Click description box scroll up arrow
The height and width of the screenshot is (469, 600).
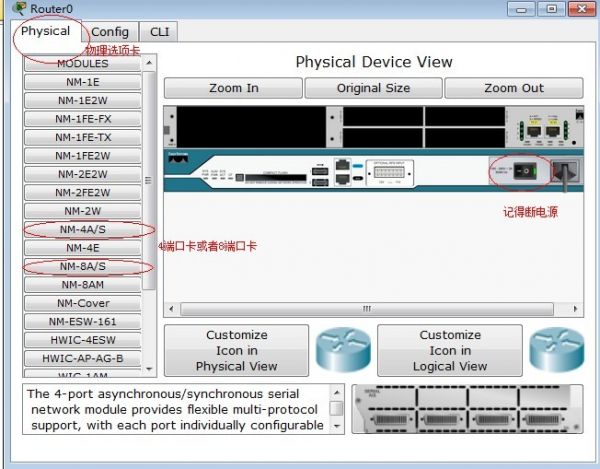[x=337, y=392]
